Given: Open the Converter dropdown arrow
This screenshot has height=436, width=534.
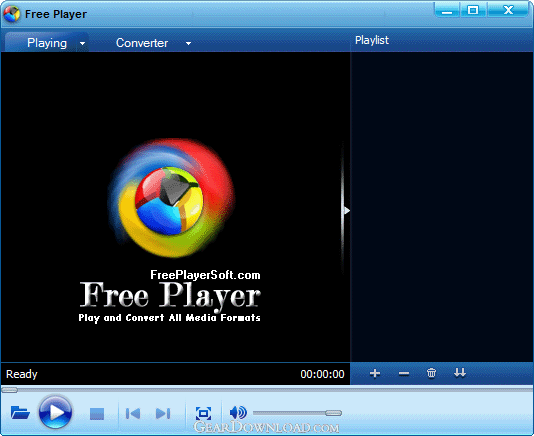Looking at the screenshot, I should pyautogui.click(x=188, y=44).
